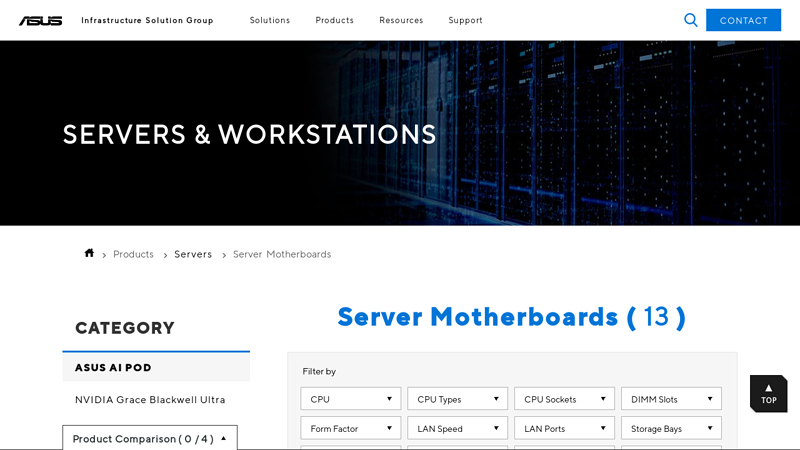
Task: Open the Products menu
Action: coord(334,20)
